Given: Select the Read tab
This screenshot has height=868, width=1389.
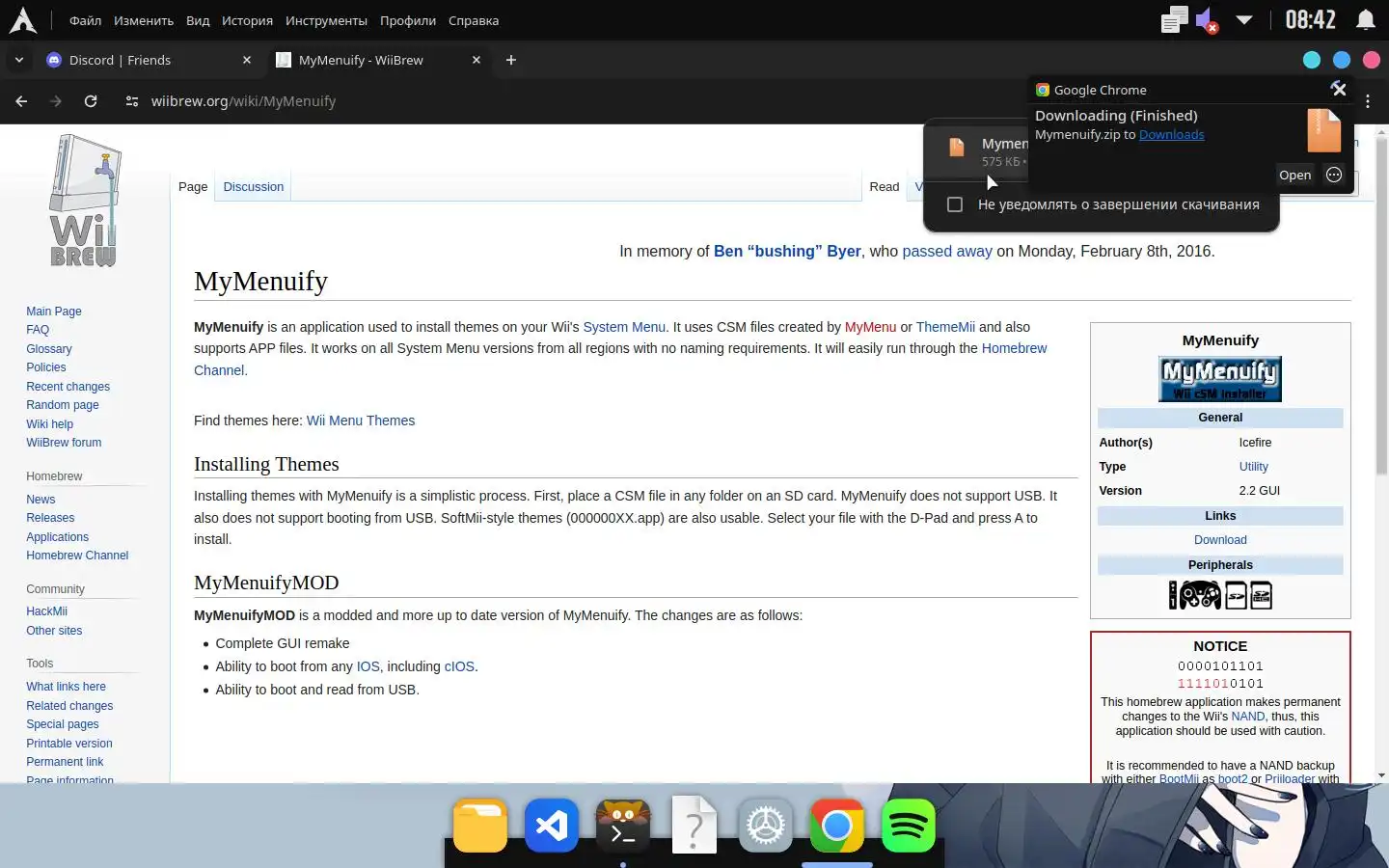Looking at the screenshot, I should pyautogui.click(x=884, y=187).
